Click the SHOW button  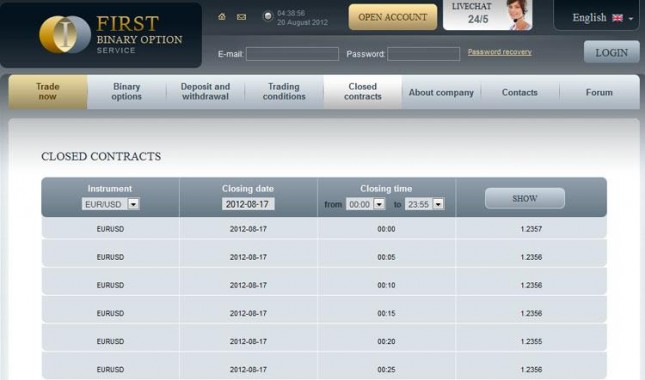(524, 199)
